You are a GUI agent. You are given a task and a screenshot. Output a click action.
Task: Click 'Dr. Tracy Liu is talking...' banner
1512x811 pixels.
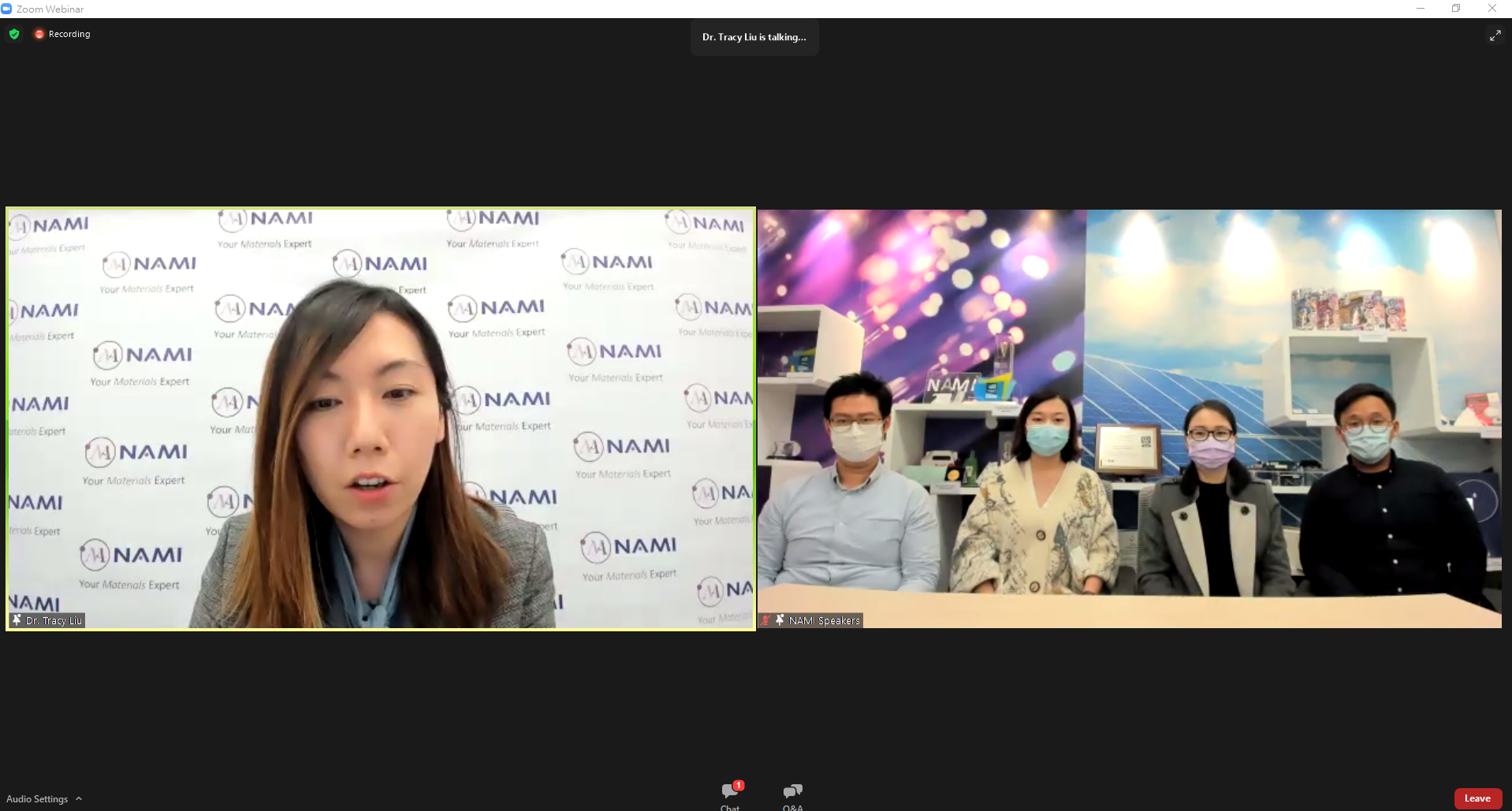tap(754, 37)
